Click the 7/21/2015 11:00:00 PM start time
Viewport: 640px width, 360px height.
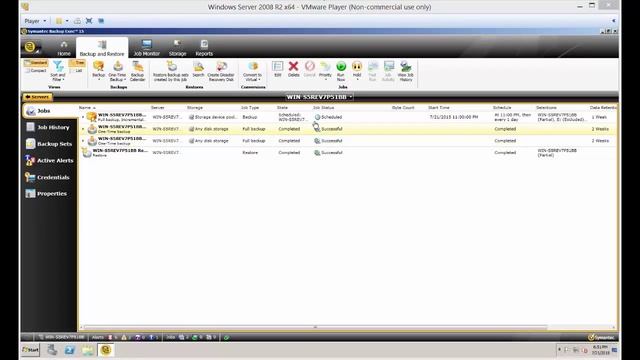click(x=453, y=117)
